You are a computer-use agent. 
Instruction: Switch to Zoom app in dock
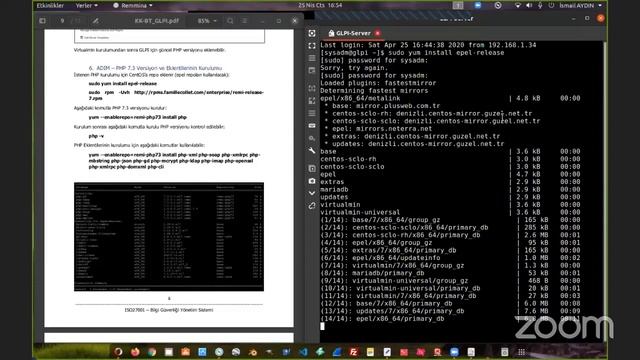pyautogui.click(x=454, y=352)
